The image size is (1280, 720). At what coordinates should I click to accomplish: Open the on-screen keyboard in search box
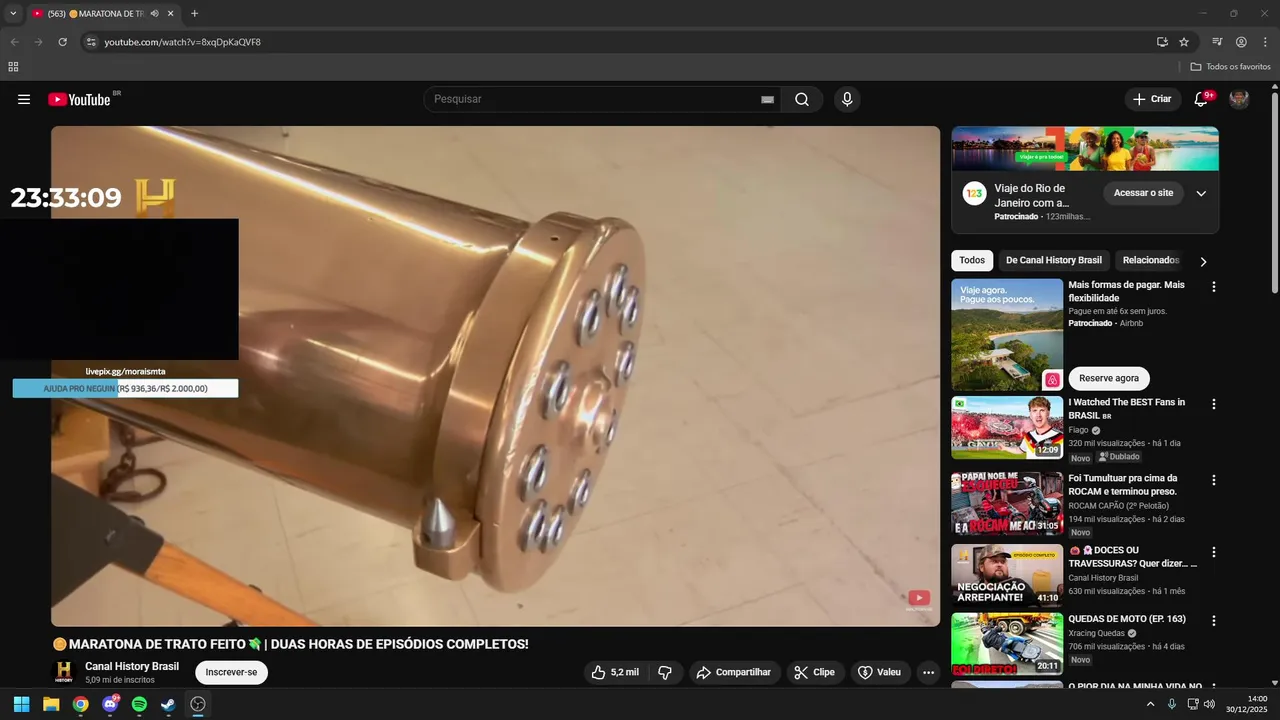(x=767, y=99)
